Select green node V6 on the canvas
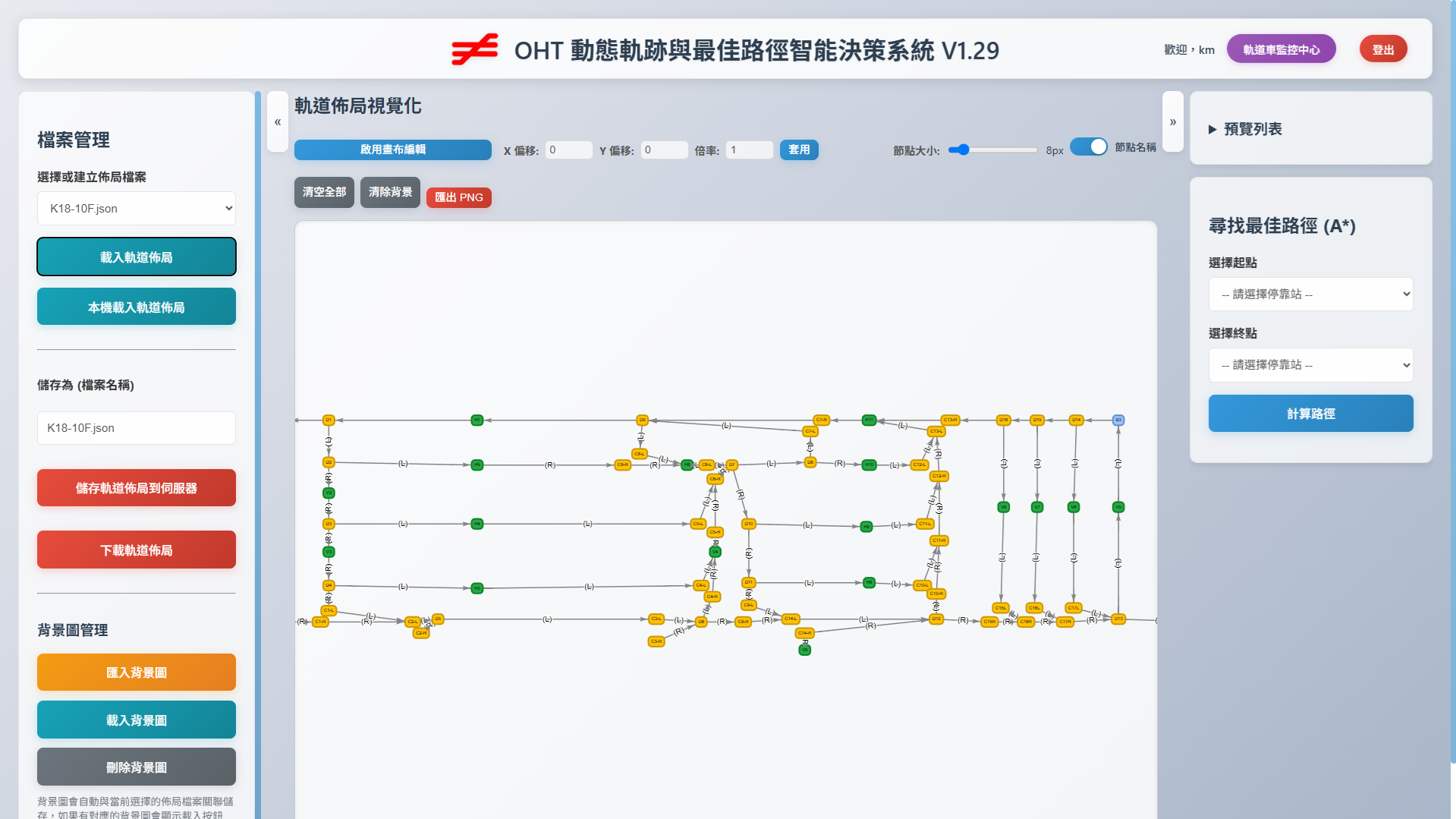This screenshot has width=1456, height=819. click(1074, 507)
